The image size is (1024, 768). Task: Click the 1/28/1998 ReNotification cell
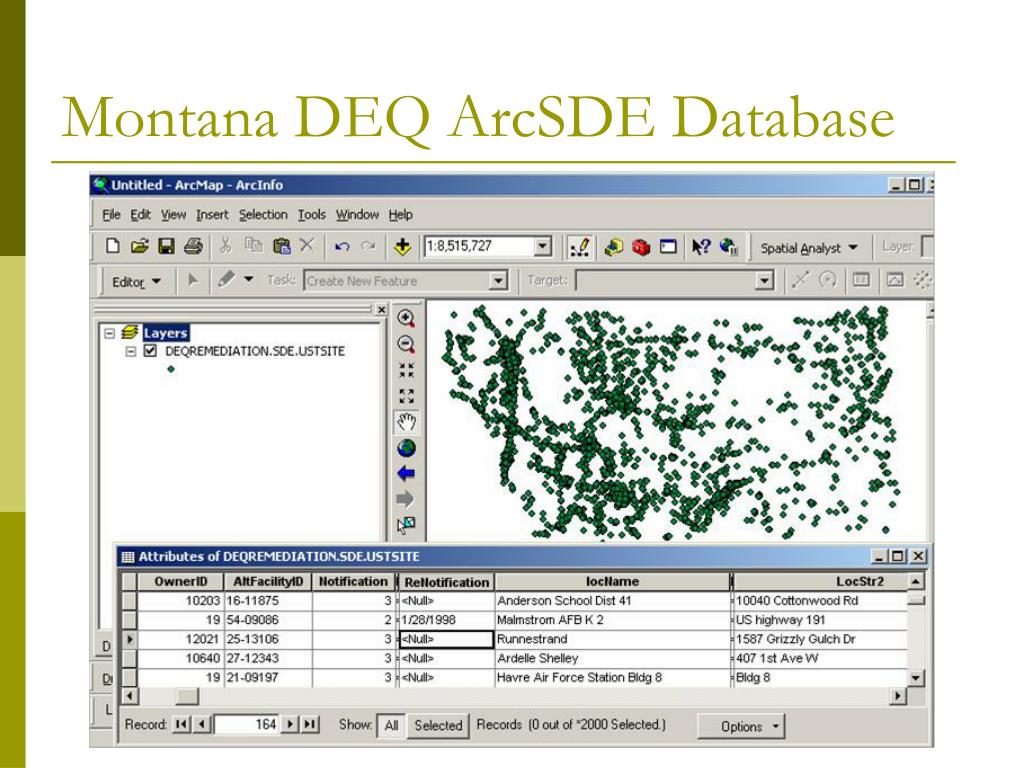click(x=446, y=620)
